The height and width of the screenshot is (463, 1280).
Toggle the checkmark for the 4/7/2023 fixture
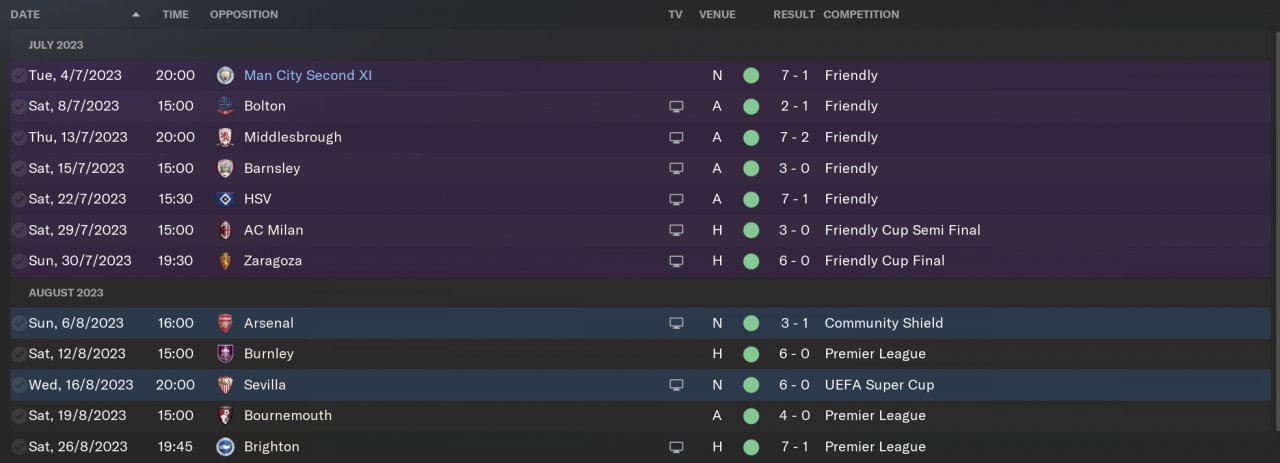[18, 75]
